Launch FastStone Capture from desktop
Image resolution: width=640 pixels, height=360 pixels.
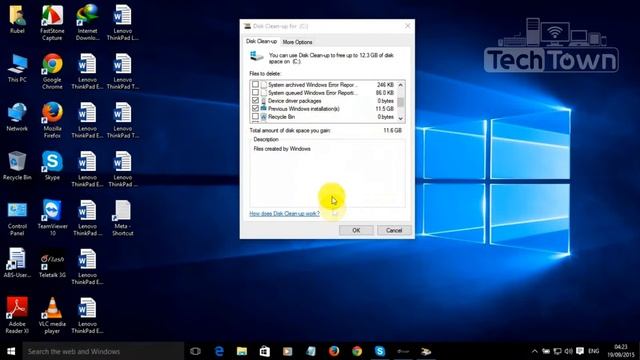[x=52, y=23]
